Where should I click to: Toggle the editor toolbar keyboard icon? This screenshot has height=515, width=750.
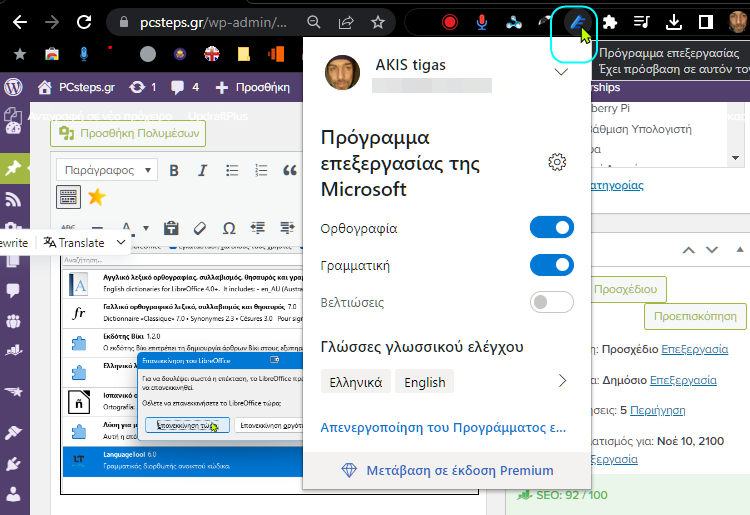pos(68,197)
